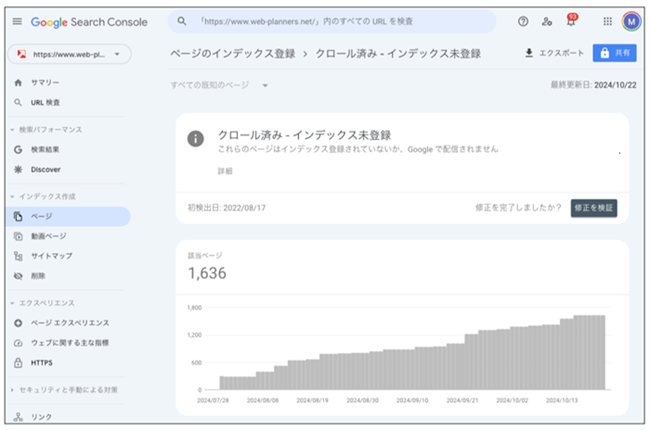This screenshot has width=650, height=430.
Task: Click the 修正を検証 button
Action: pyautogui.click(x=594, y=208)
